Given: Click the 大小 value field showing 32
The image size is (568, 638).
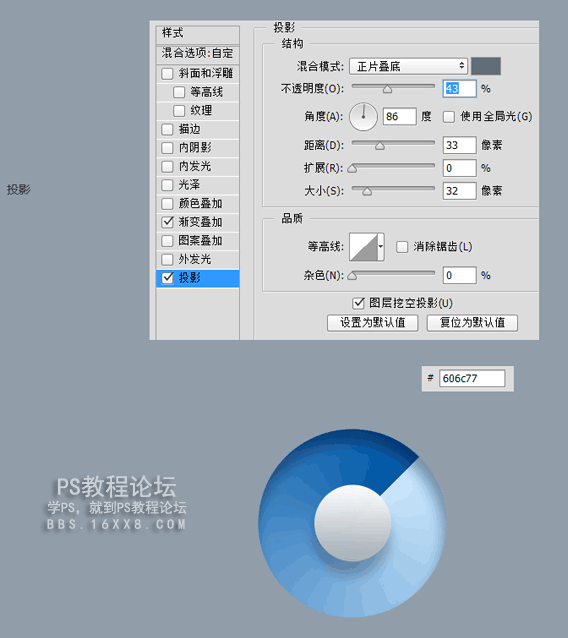Looking at the screenshot, I should pyautogui.click(x=459, y=191).
